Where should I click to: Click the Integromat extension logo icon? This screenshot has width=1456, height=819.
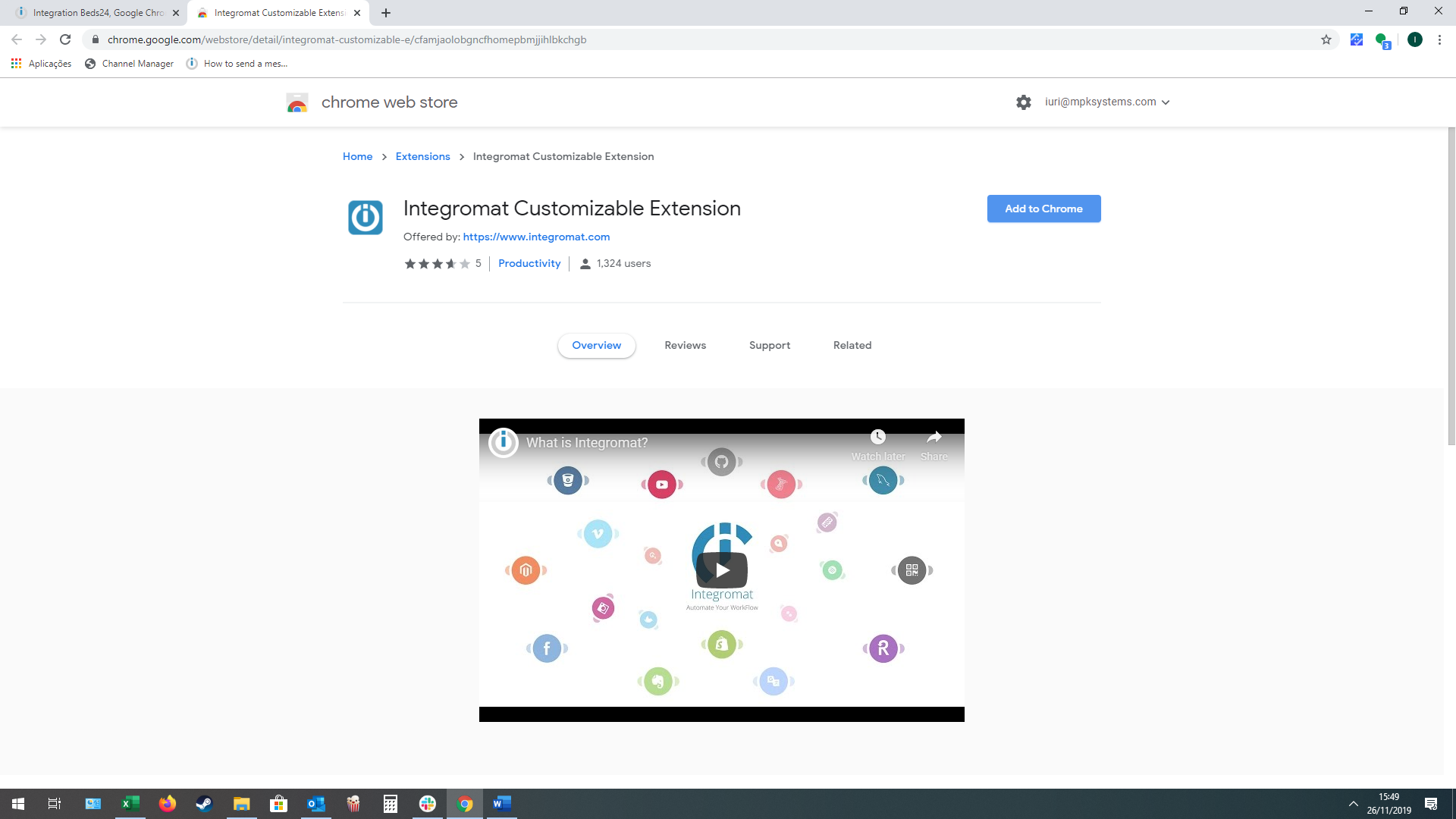[366, 218]
